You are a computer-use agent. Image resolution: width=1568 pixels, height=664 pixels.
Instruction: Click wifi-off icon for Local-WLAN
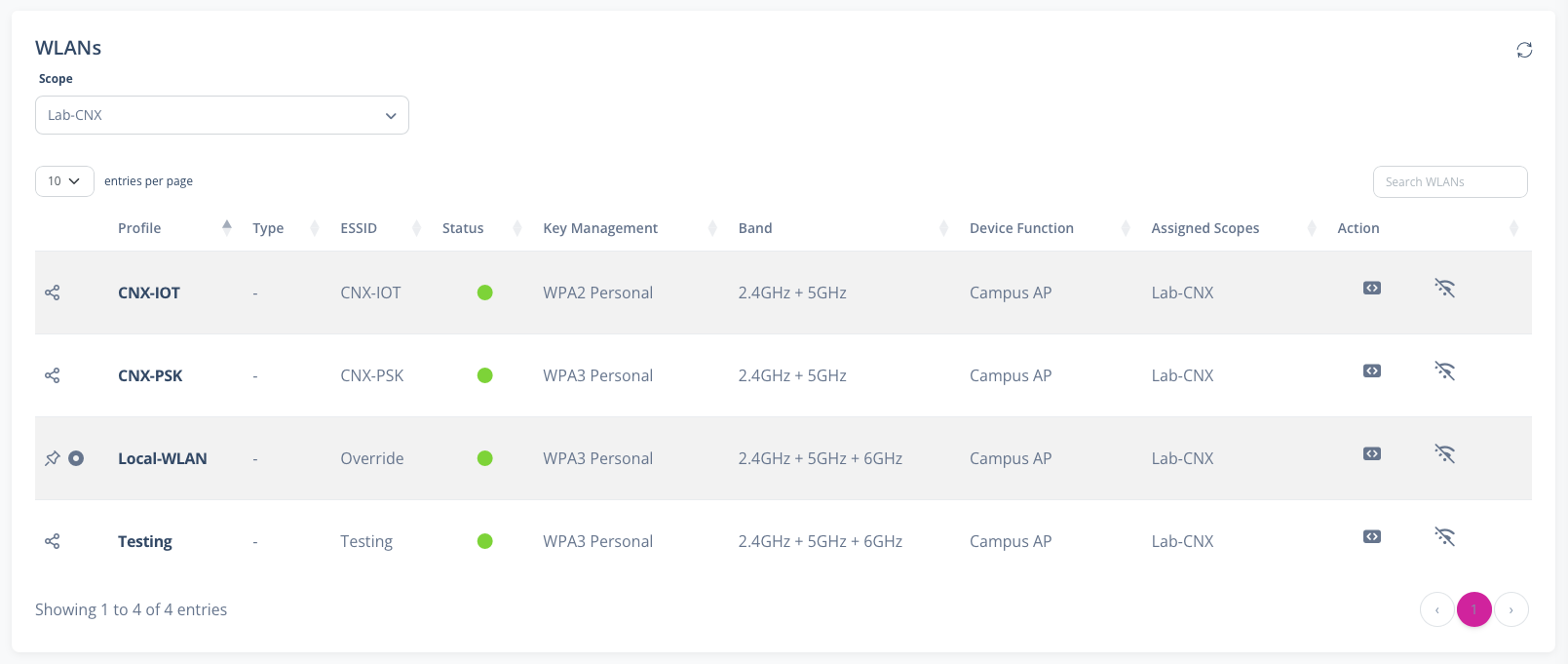click(x=1444, y=453)
